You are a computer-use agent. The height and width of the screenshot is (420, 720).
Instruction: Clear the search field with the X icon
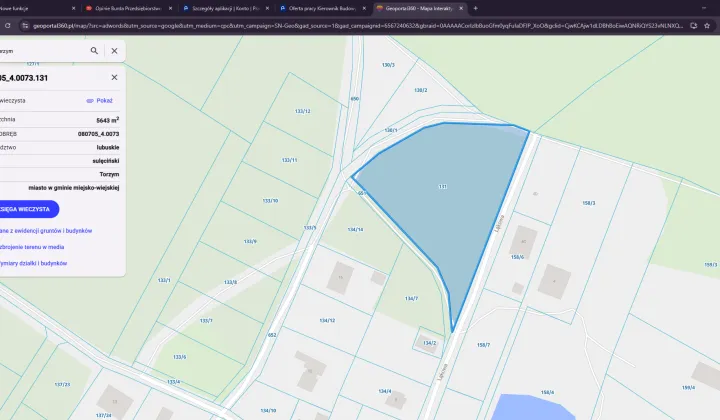(114, 50)
